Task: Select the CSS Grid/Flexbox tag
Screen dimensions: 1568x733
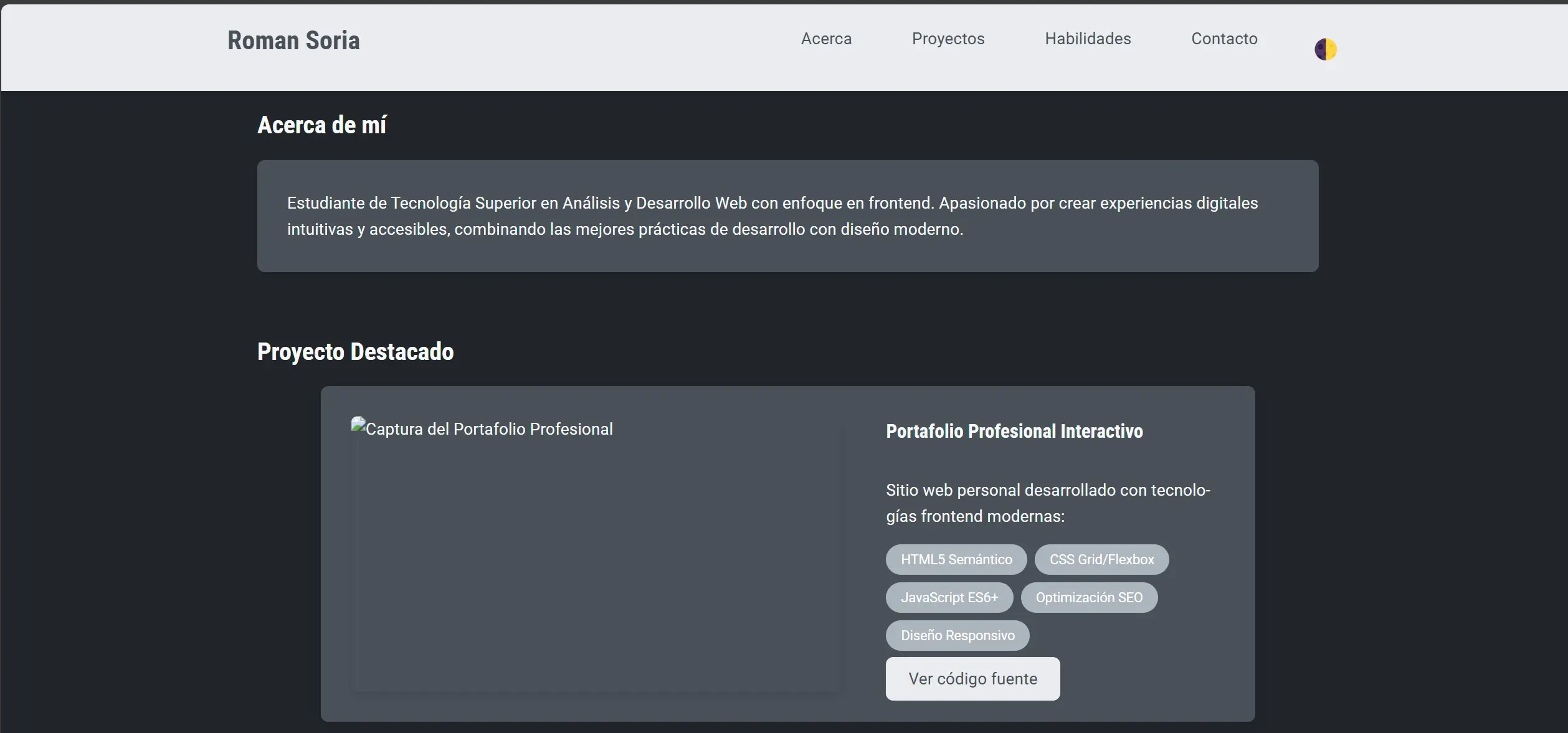Action: coord(1101,559)
